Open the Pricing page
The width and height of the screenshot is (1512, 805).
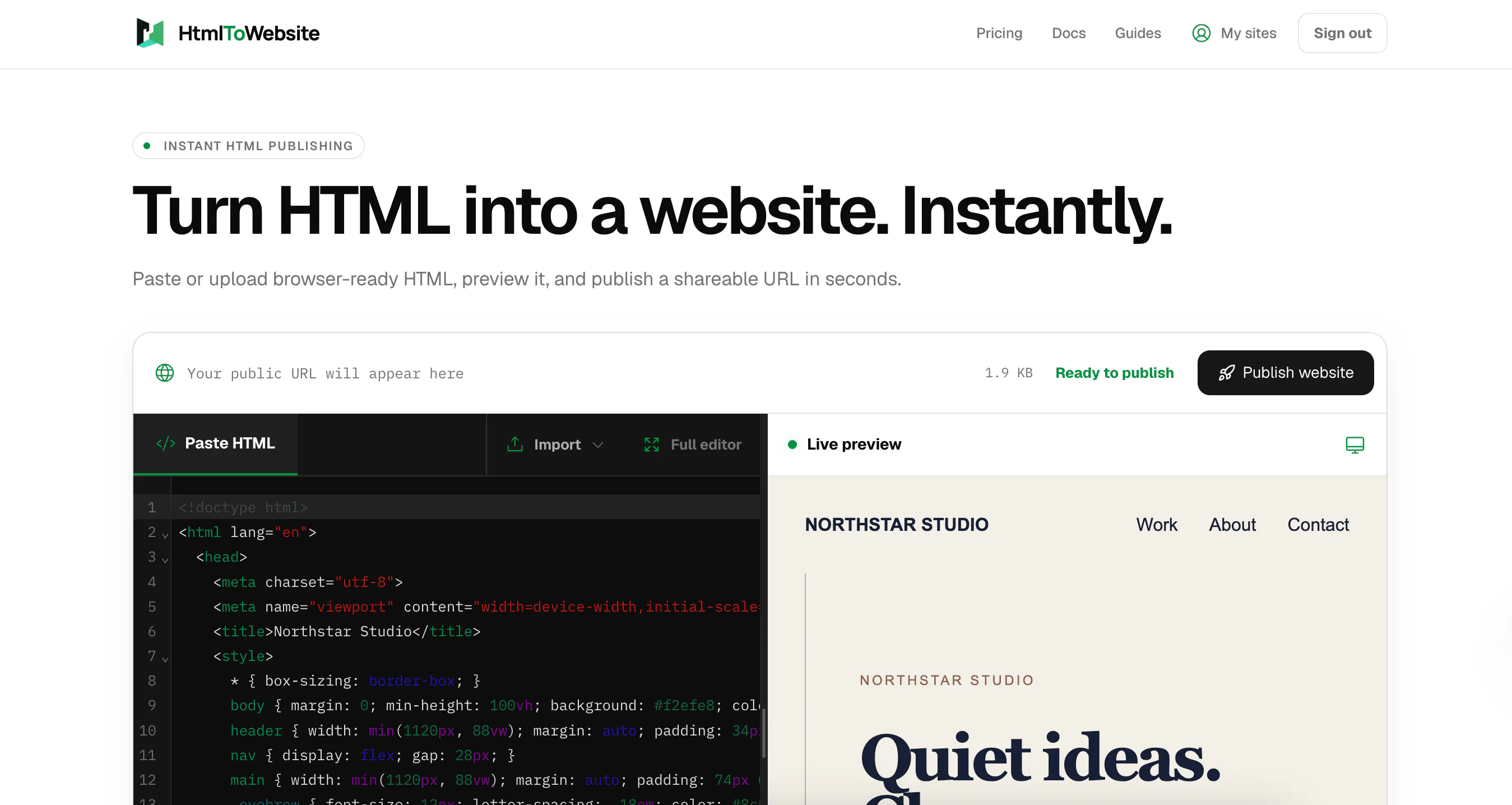pos(999,34)
